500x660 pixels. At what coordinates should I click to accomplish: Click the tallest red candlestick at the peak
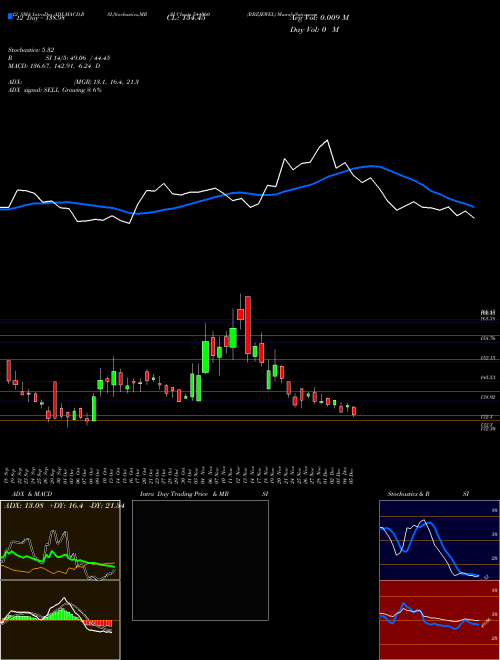pos(248,325)
